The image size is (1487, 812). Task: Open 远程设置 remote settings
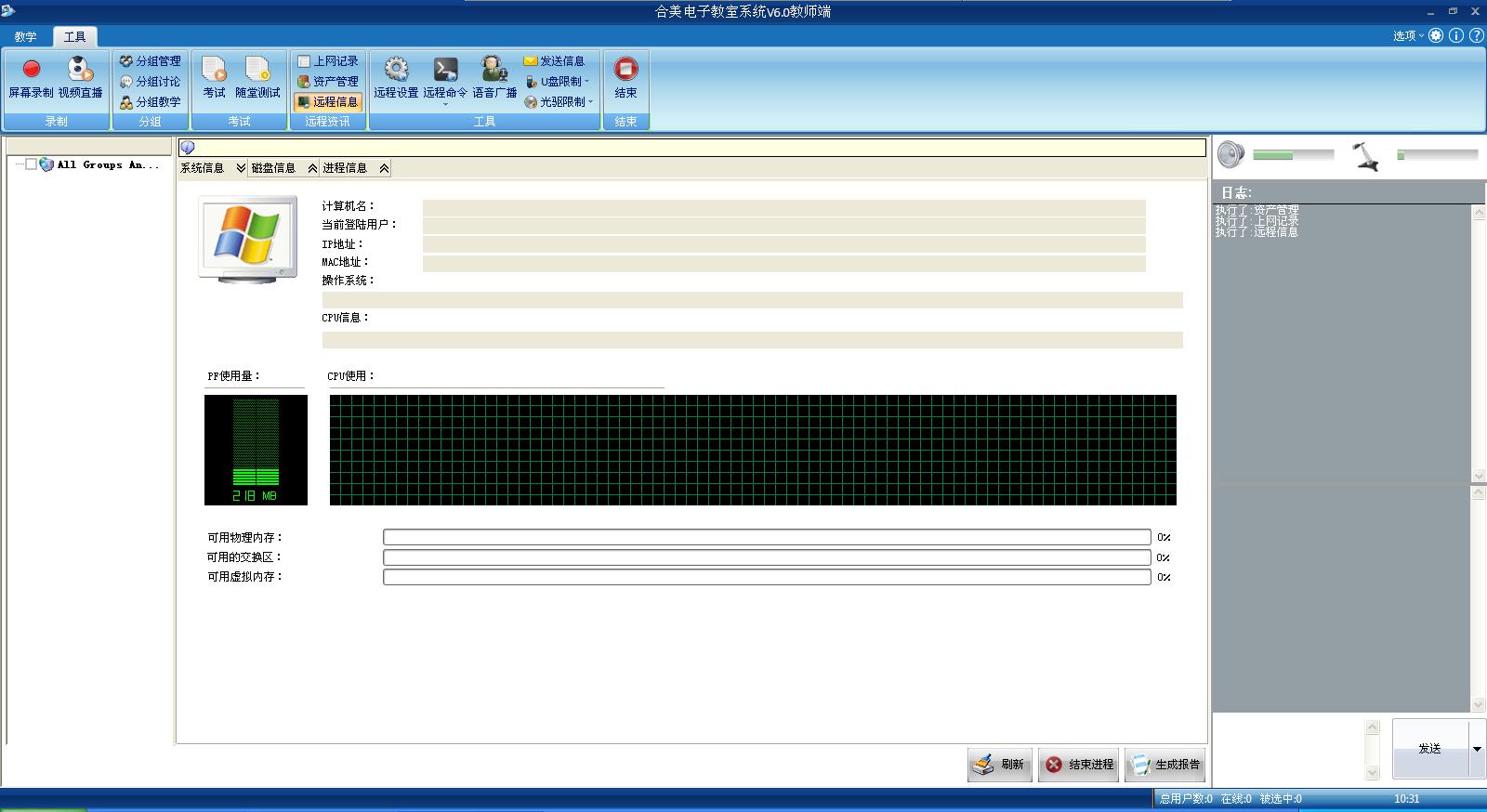click(397, 78)
